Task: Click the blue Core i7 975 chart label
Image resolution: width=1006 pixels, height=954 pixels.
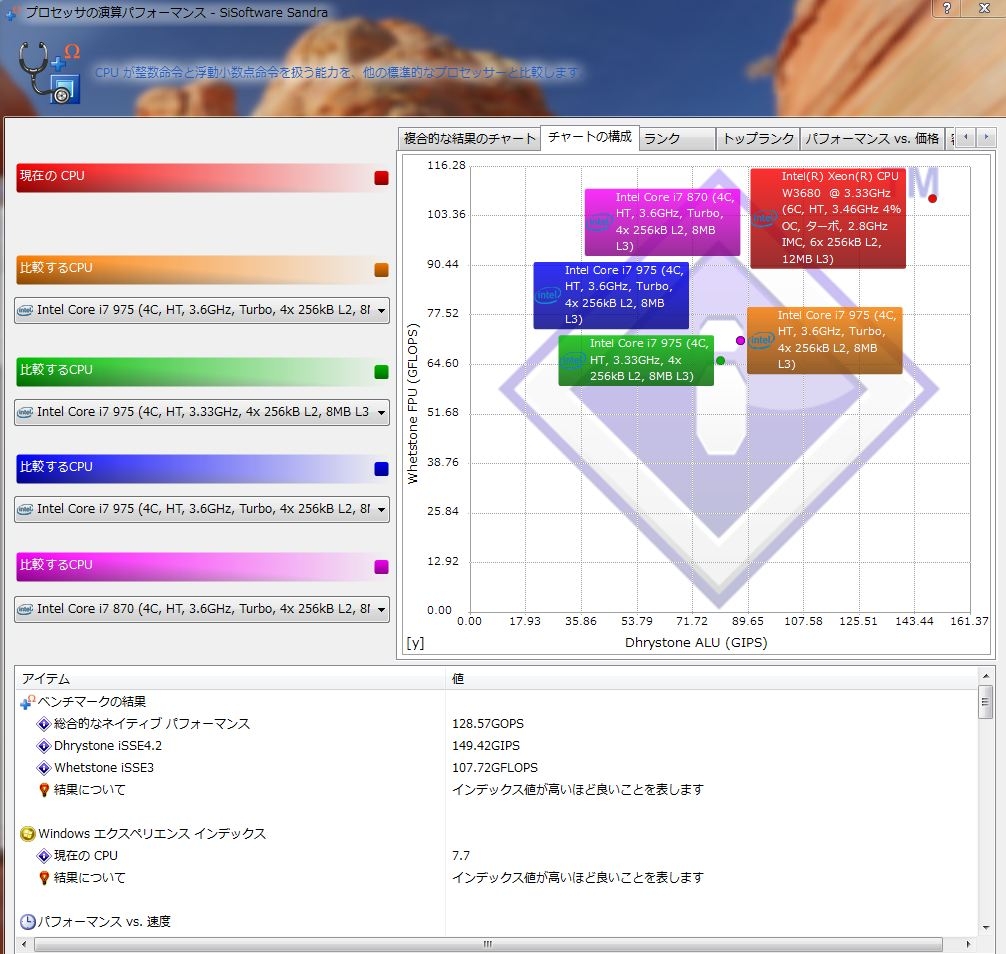Action: pos(611,295)
